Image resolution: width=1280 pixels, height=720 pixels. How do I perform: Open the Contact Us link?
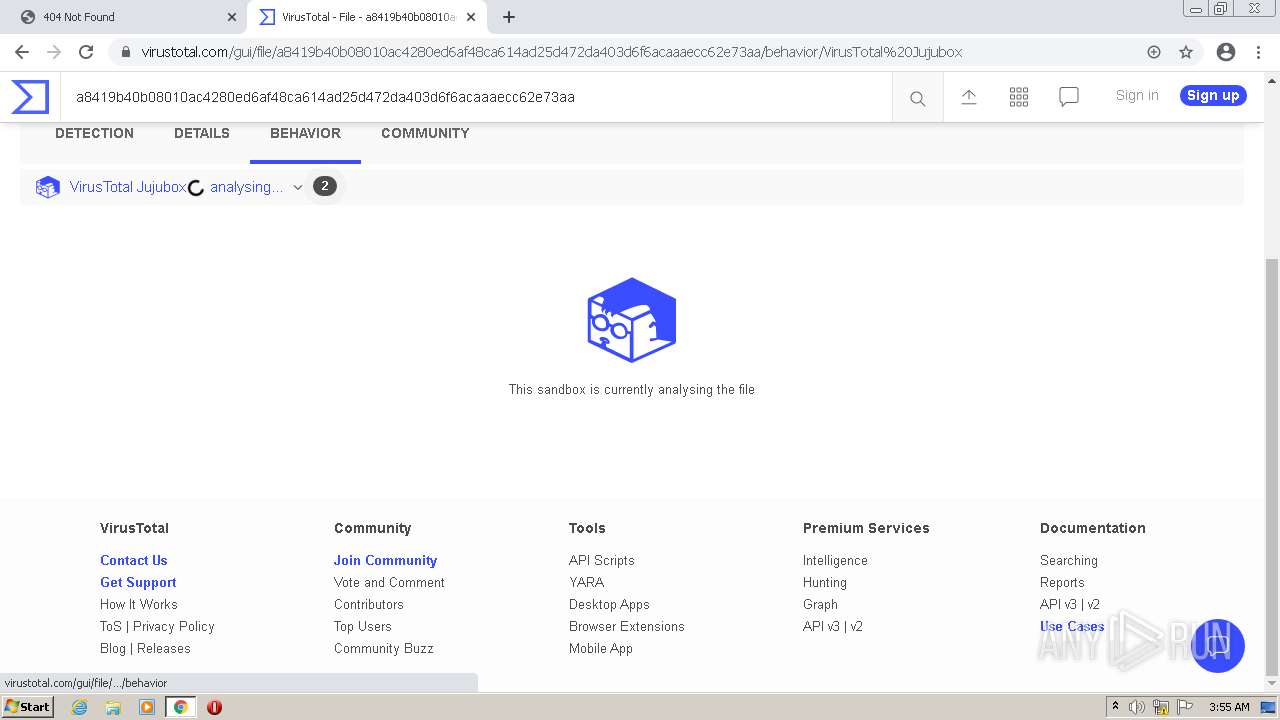pyautogui.click(x=133, y=560)
